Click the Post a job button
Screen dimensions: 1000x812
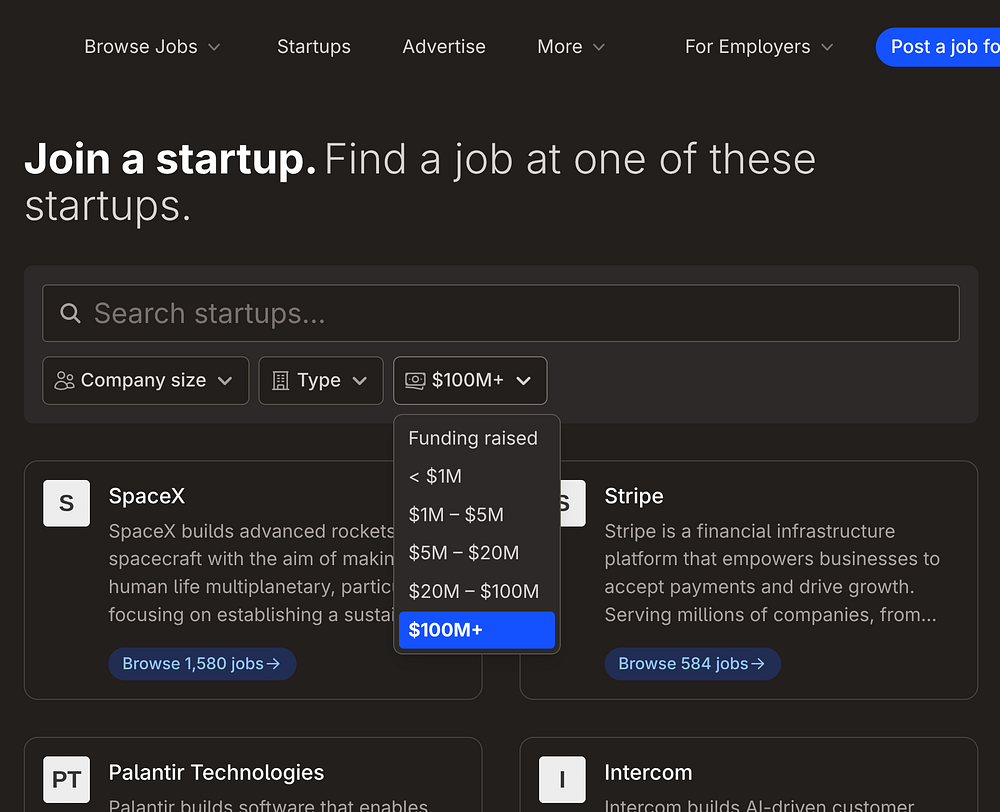(940, 47)
